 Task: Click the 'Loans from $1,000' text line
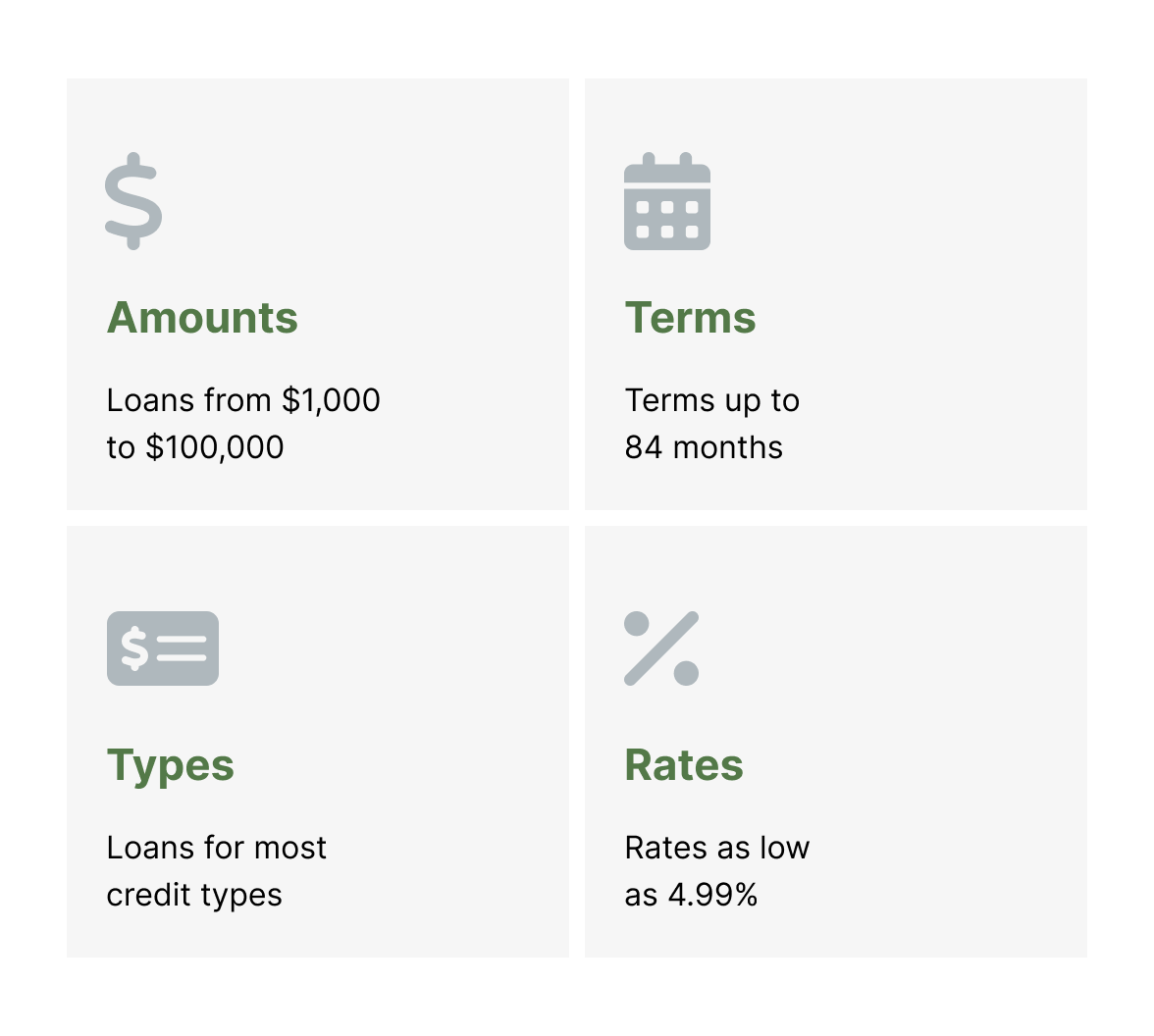click(243, 400)
